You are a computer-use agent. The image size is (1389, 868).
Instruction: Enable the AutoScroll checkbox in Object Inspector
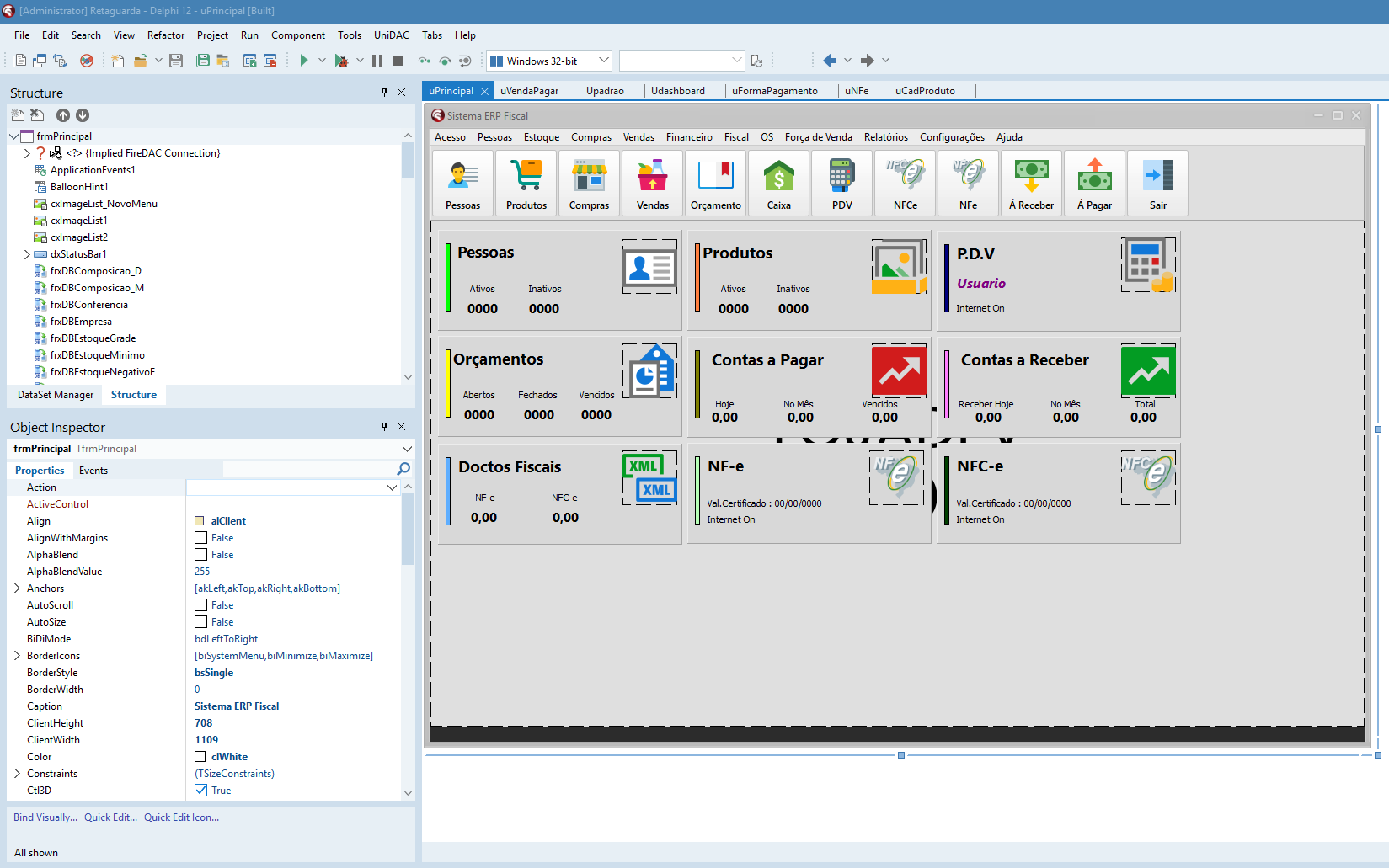(x=200, y=604)
